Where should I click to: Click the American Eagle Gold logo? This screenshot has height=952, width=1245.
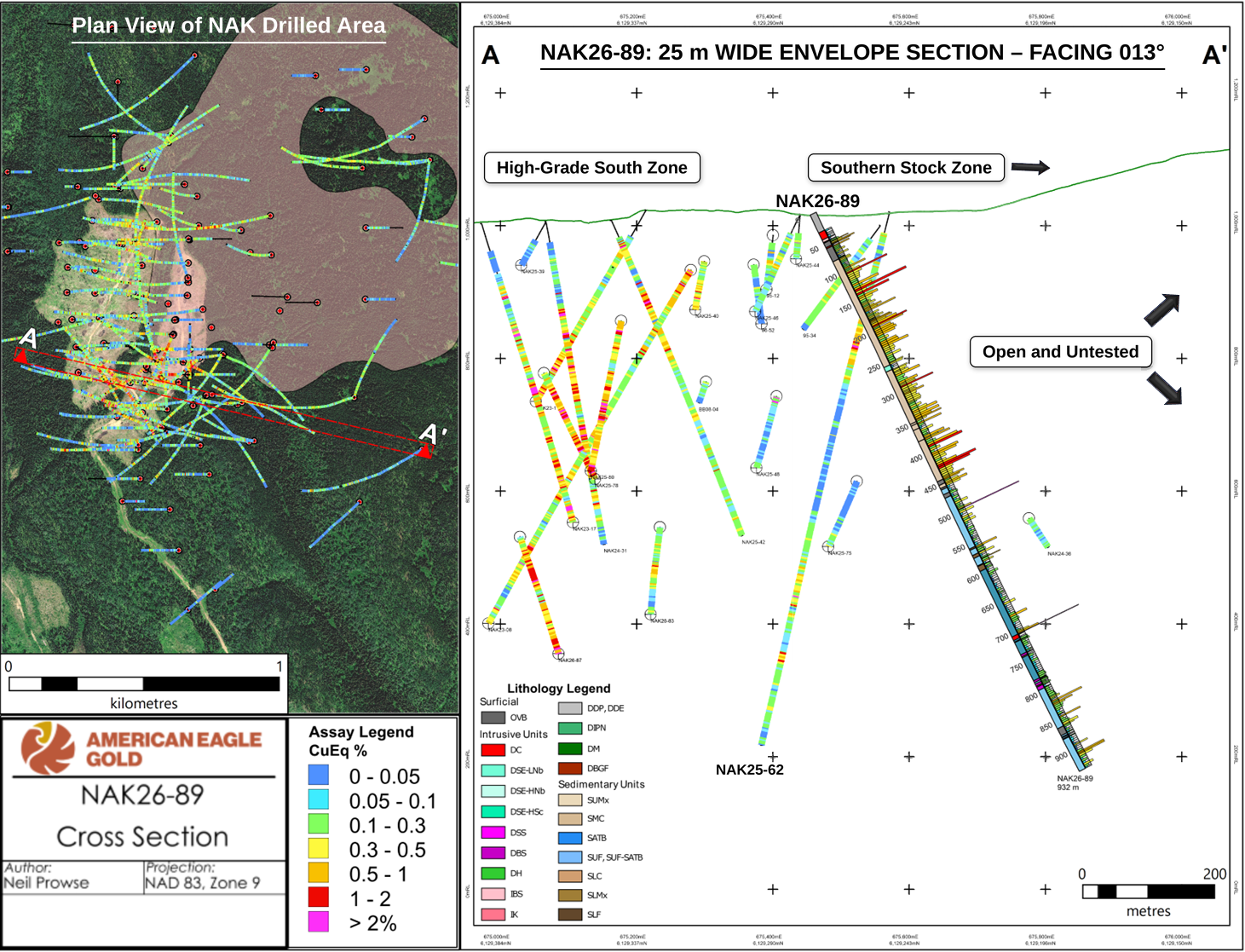pos(142,747)
